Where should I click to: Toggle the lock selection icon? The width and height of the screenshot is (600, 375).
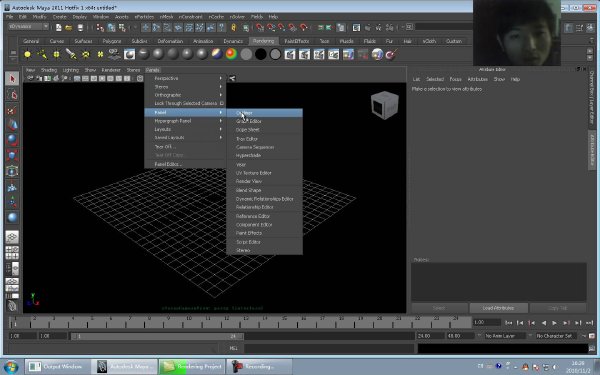click(x=233, y=28)
